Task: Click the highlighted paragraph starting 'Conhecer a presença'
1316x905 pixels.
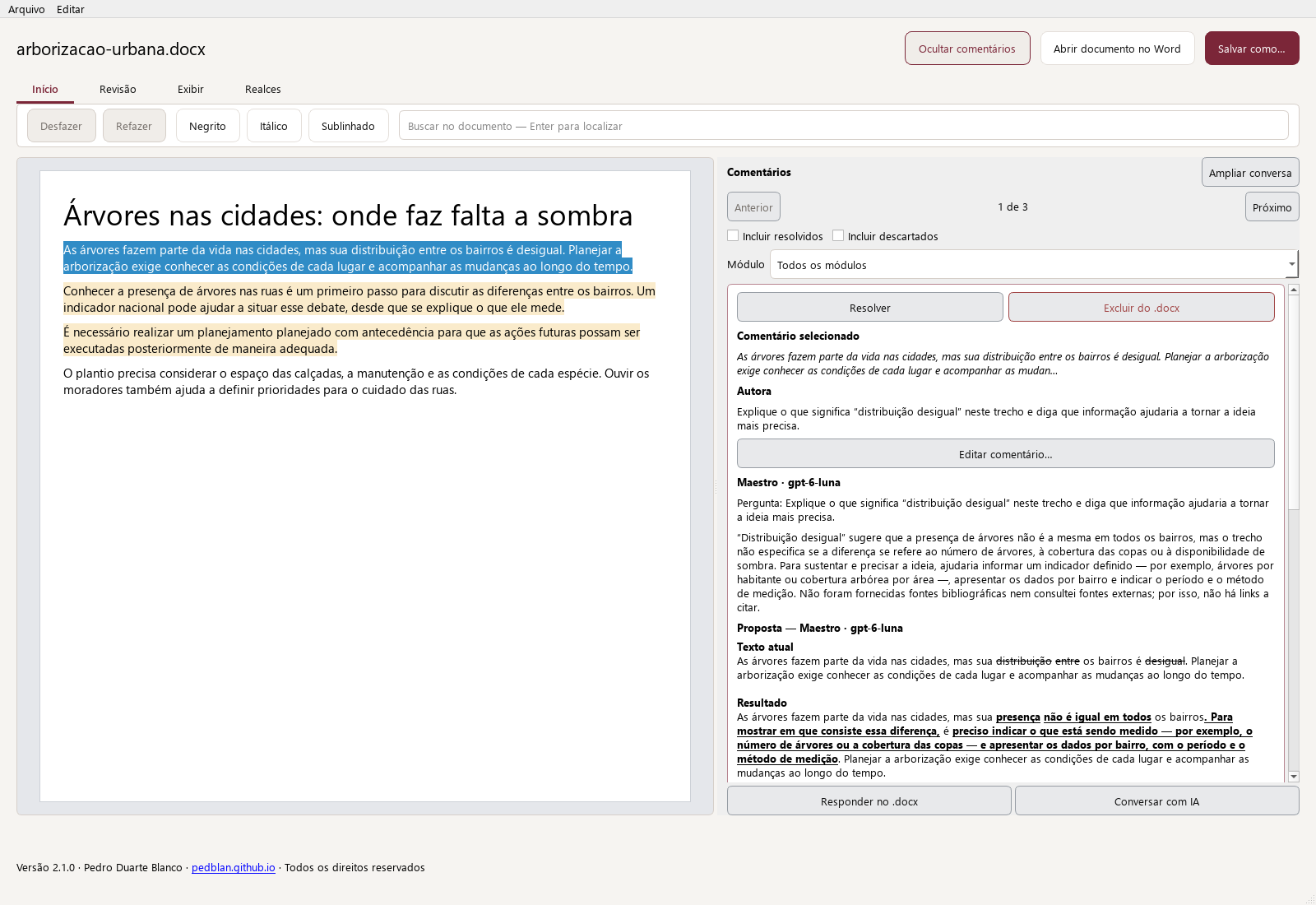Action: tap(359, 299)
